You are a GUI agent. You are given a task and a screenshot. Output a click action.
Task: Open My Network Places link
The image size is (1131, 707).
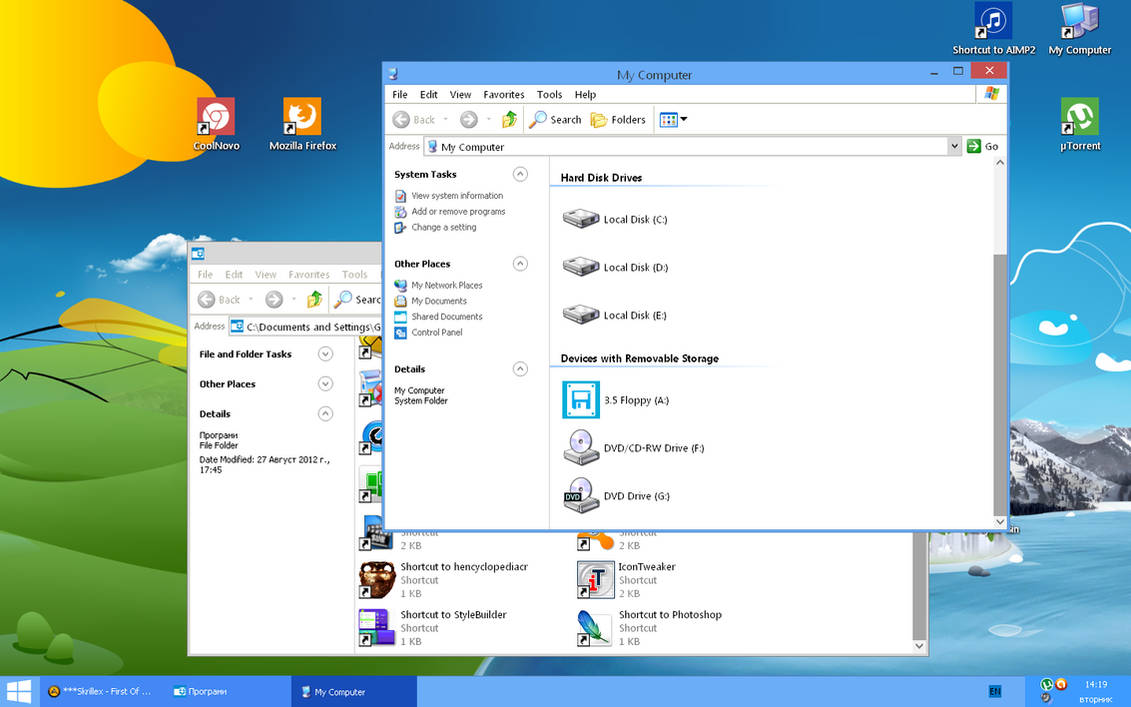point(446,285)
